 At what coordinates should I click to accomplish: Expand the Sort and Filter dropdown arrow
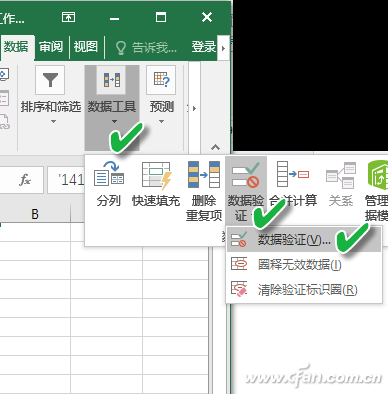point(53,122)
